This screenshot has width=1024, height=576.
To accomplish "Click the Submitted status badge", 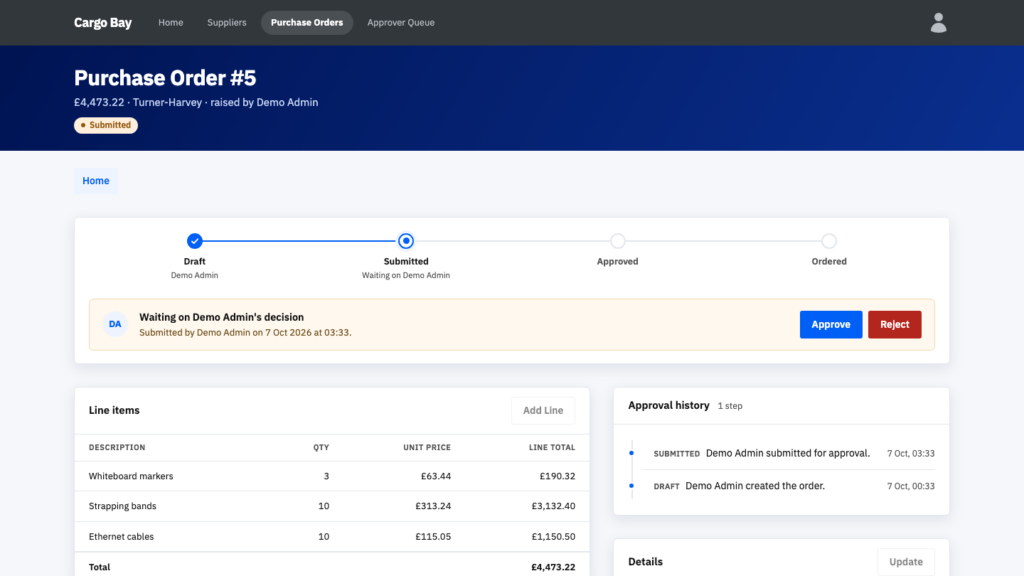I will coord(106,125).
